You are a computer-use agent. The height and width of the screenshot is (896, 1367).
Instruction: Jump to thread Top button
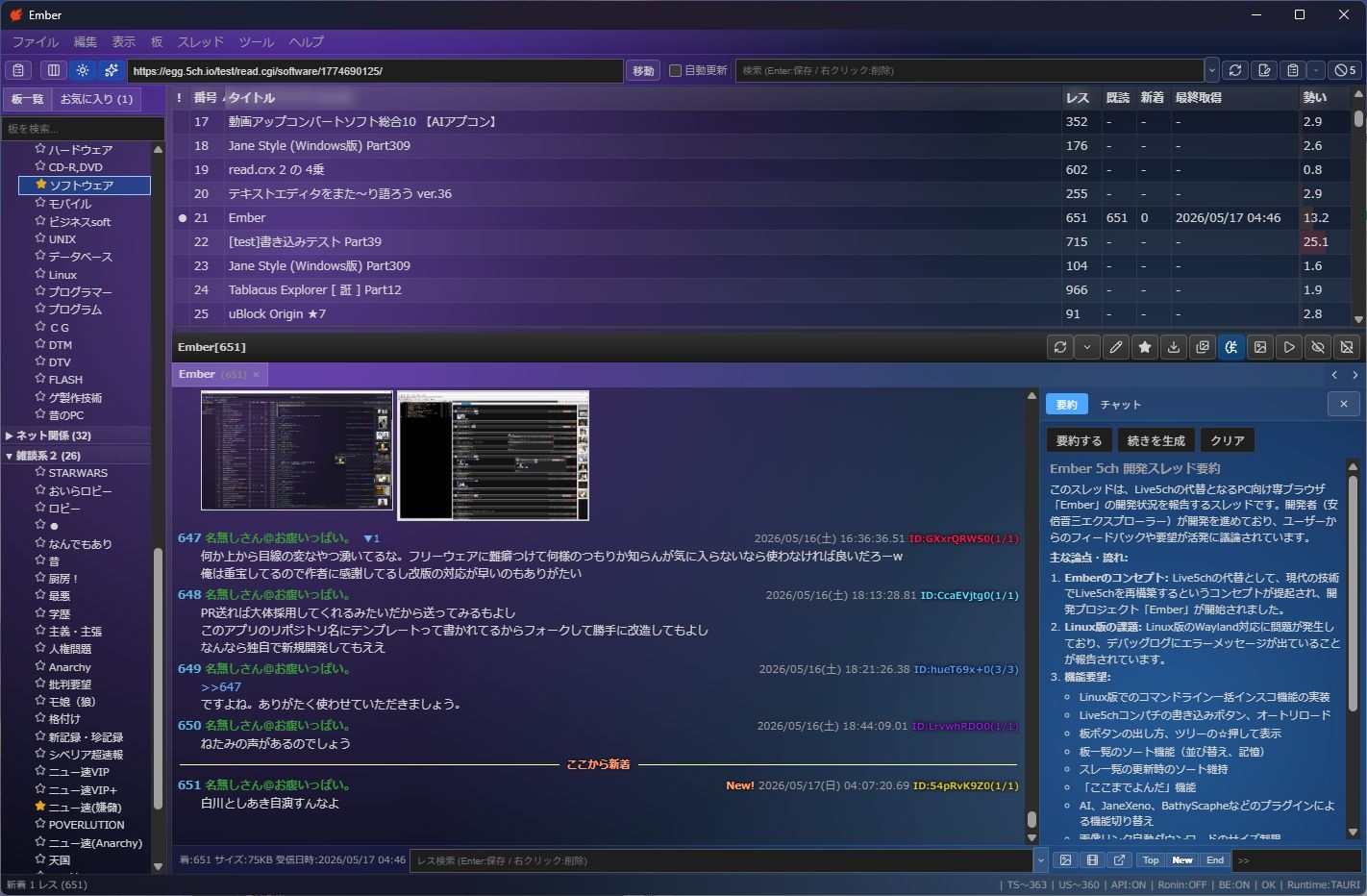tap(1151, 860)
